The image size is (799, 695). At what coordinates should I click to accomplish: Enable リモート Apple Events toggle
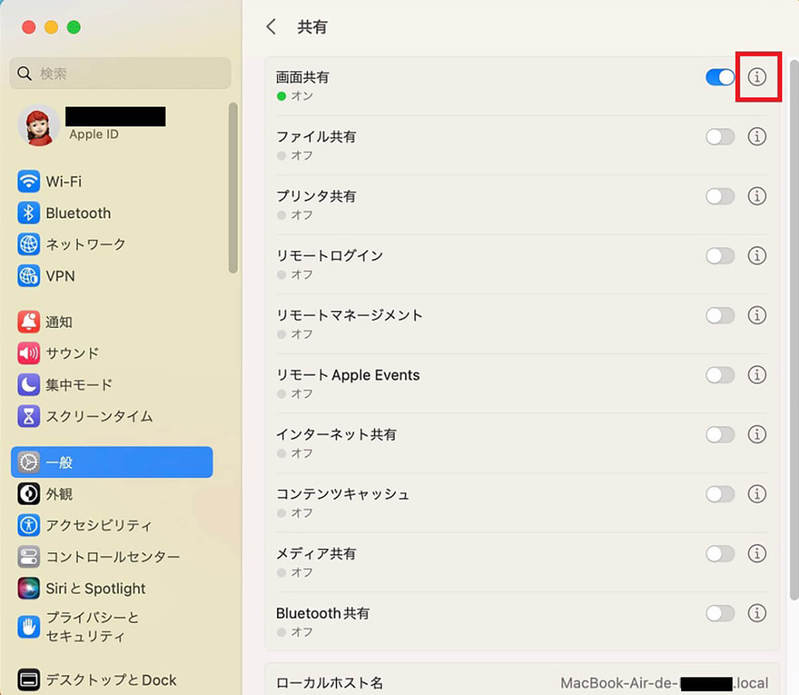(720, 375)
